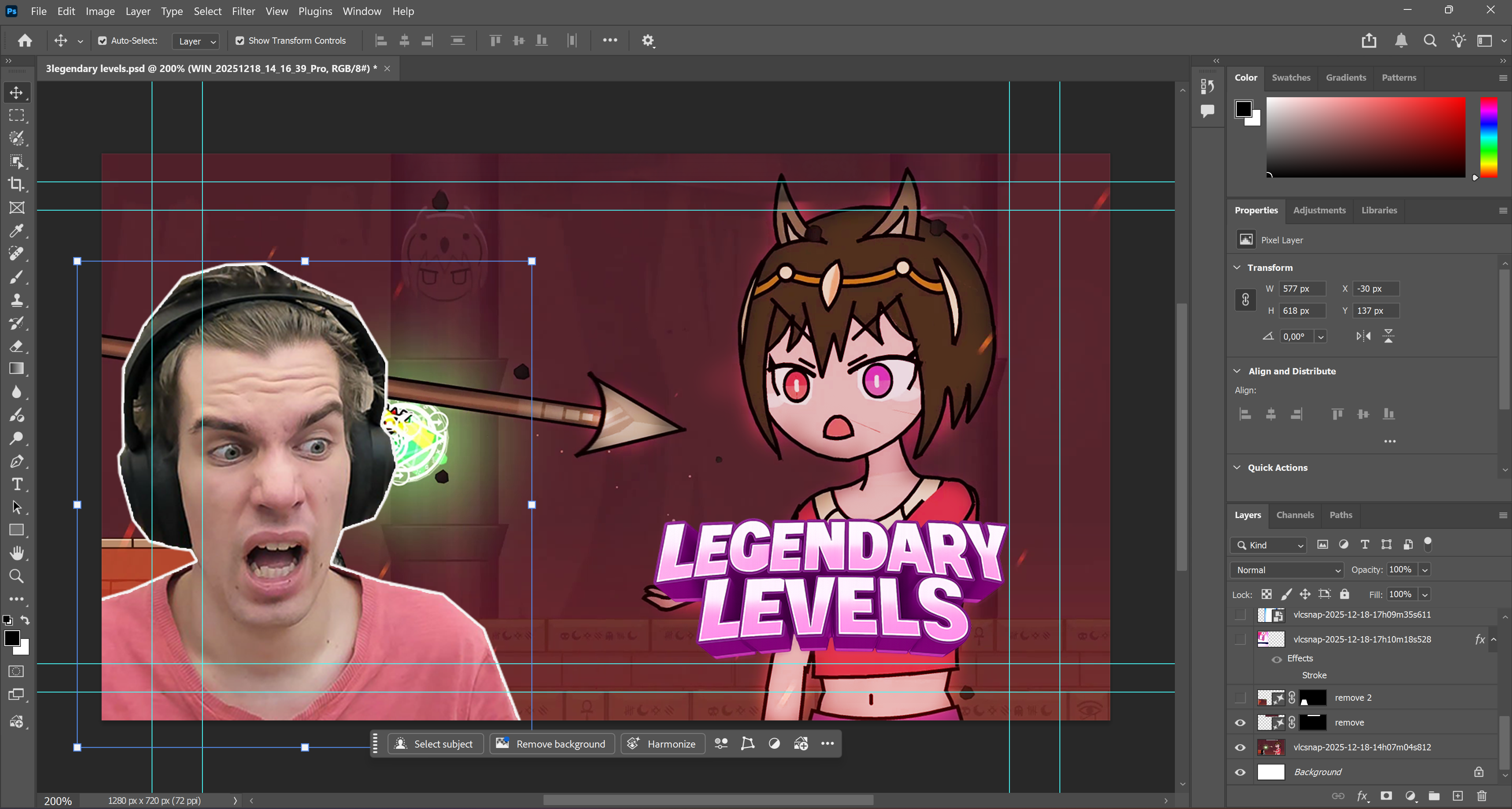The width and height of the screenshot is (1512, 809).
Task: Open the Opacity dropdown arrow
Action: coord(1425,570)
